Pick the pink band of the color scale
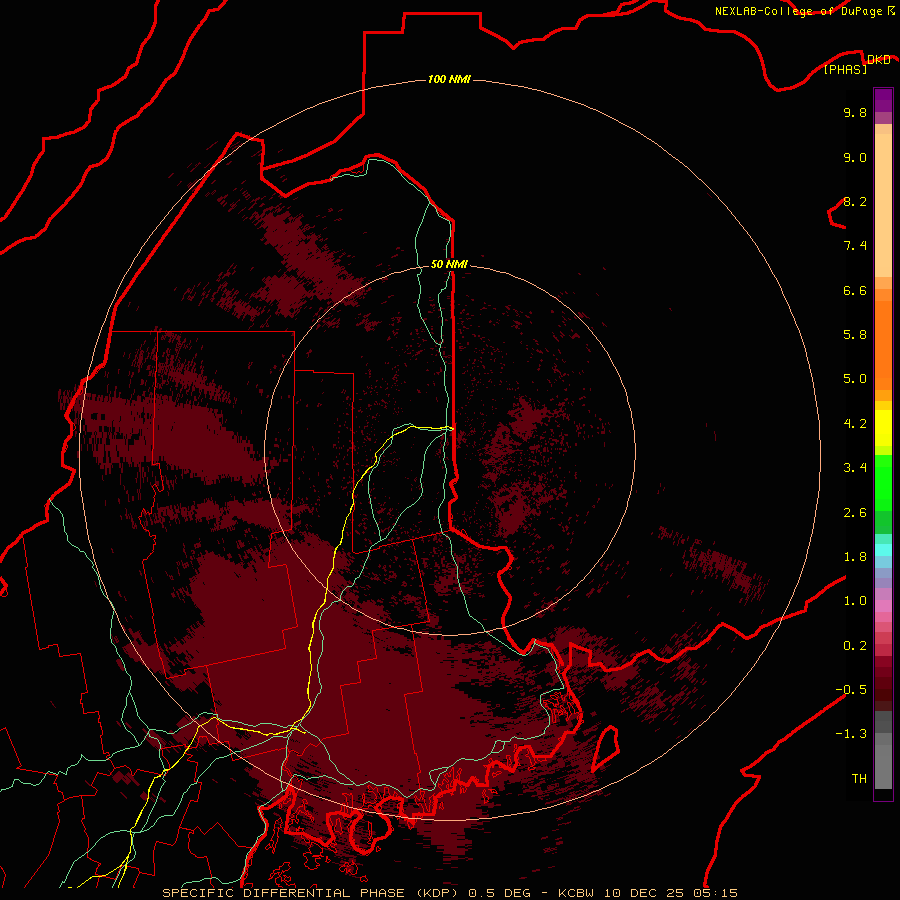900x900 pixels. (x=883, y=606)
